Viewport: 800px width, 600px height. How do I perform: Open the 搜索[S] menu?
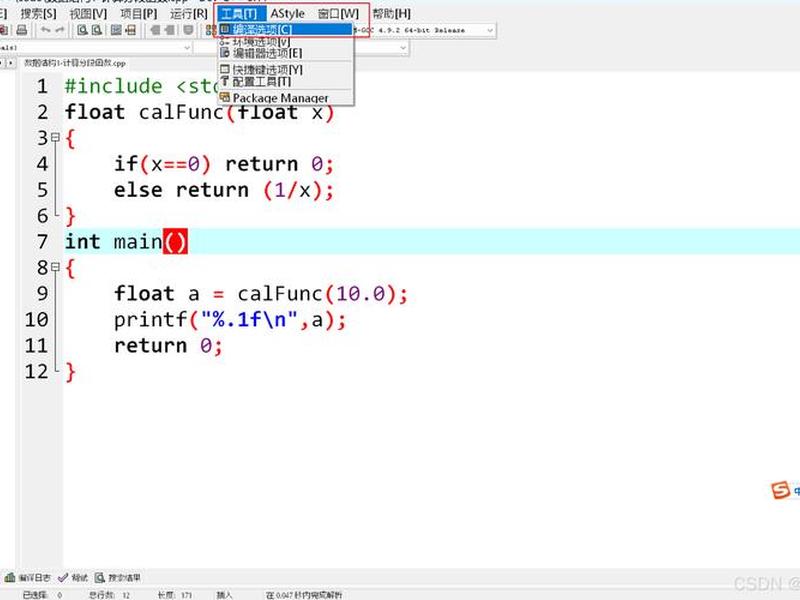[x=38, y=14]
